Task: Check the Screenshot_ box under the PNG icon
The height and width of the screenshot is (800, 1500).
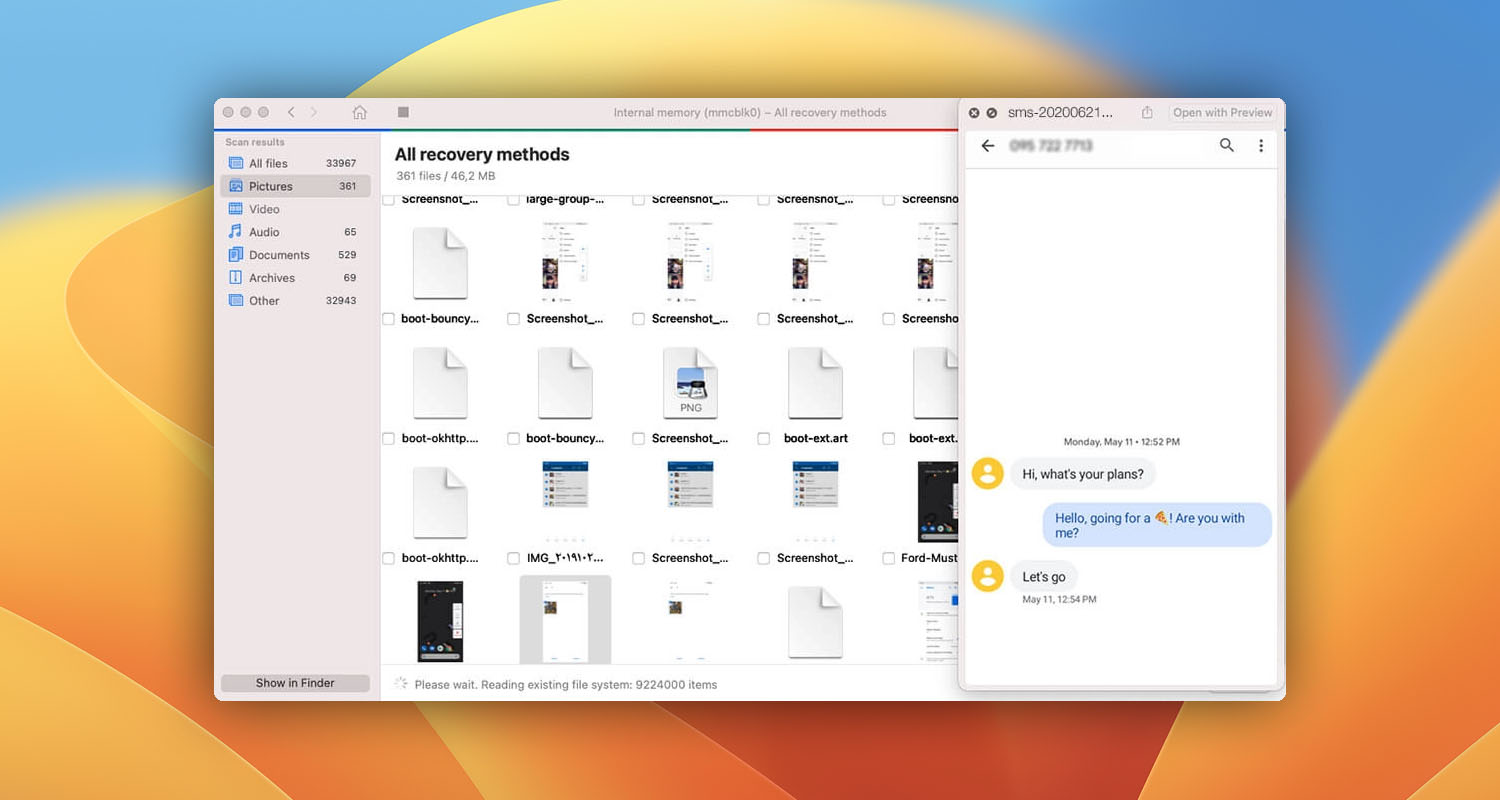Action: click(638, 439)
